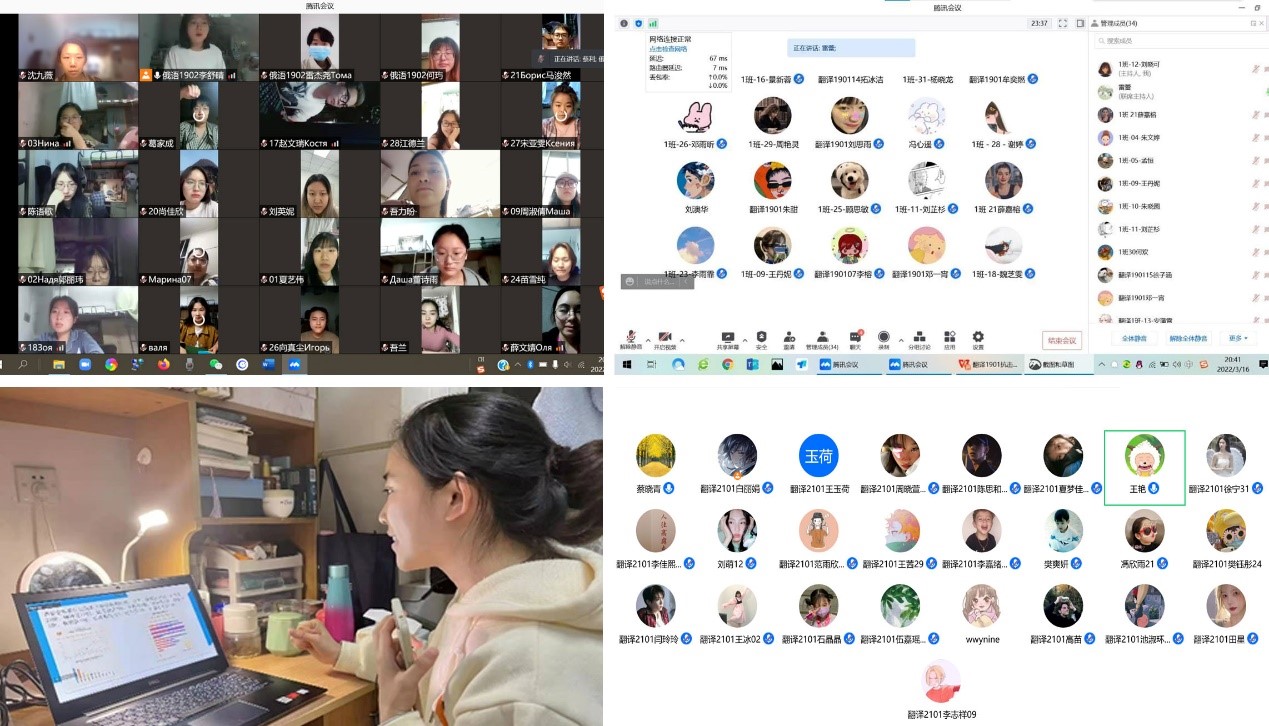Click the 安全 (Security) shield icon
This screenshot has height=726, width=1269.
click(761, 338)
